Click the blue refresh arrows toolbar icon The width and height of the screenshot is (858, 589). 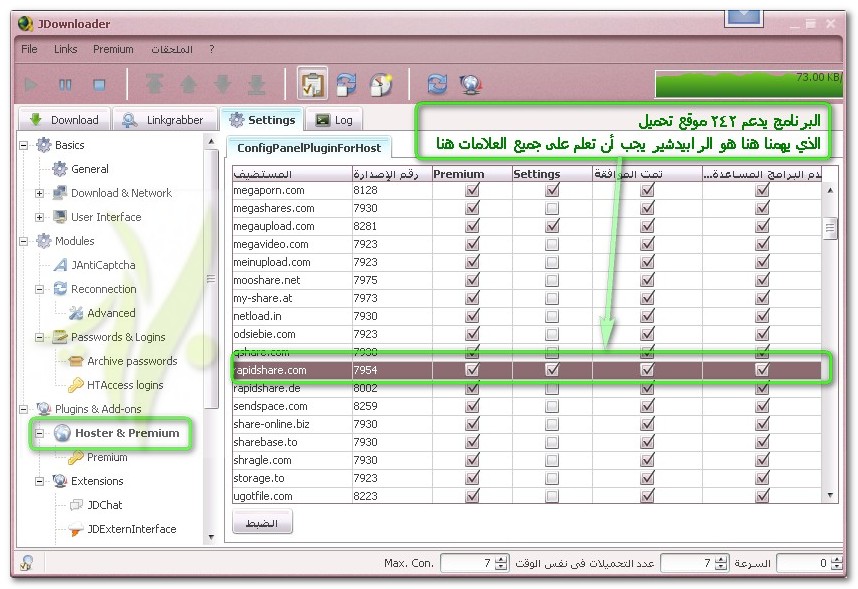click(x=437, y=84)
